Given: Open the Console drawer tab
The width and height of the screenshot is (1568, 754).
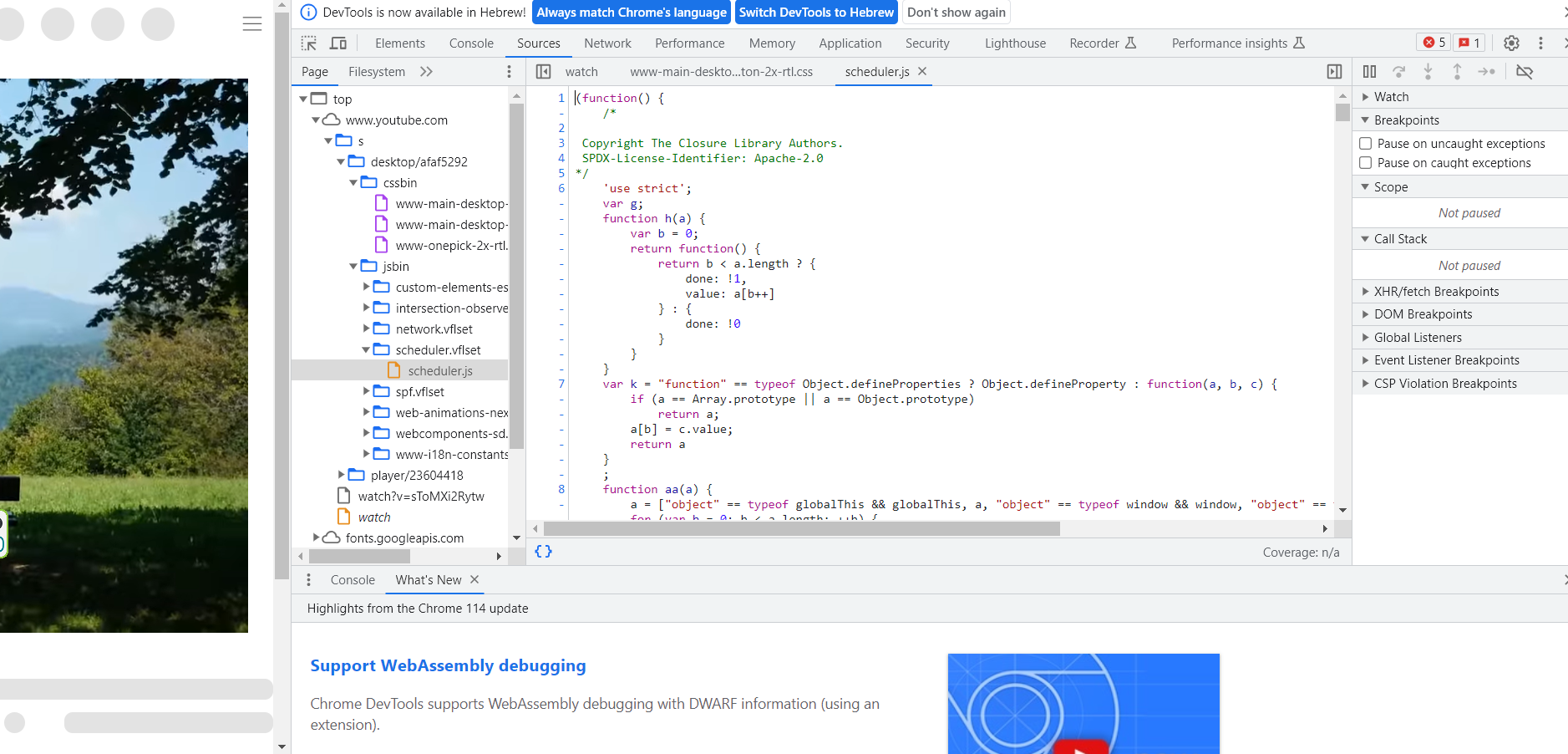Looking at the screenshot, I should pyautogui.click(x=353, y=580).
